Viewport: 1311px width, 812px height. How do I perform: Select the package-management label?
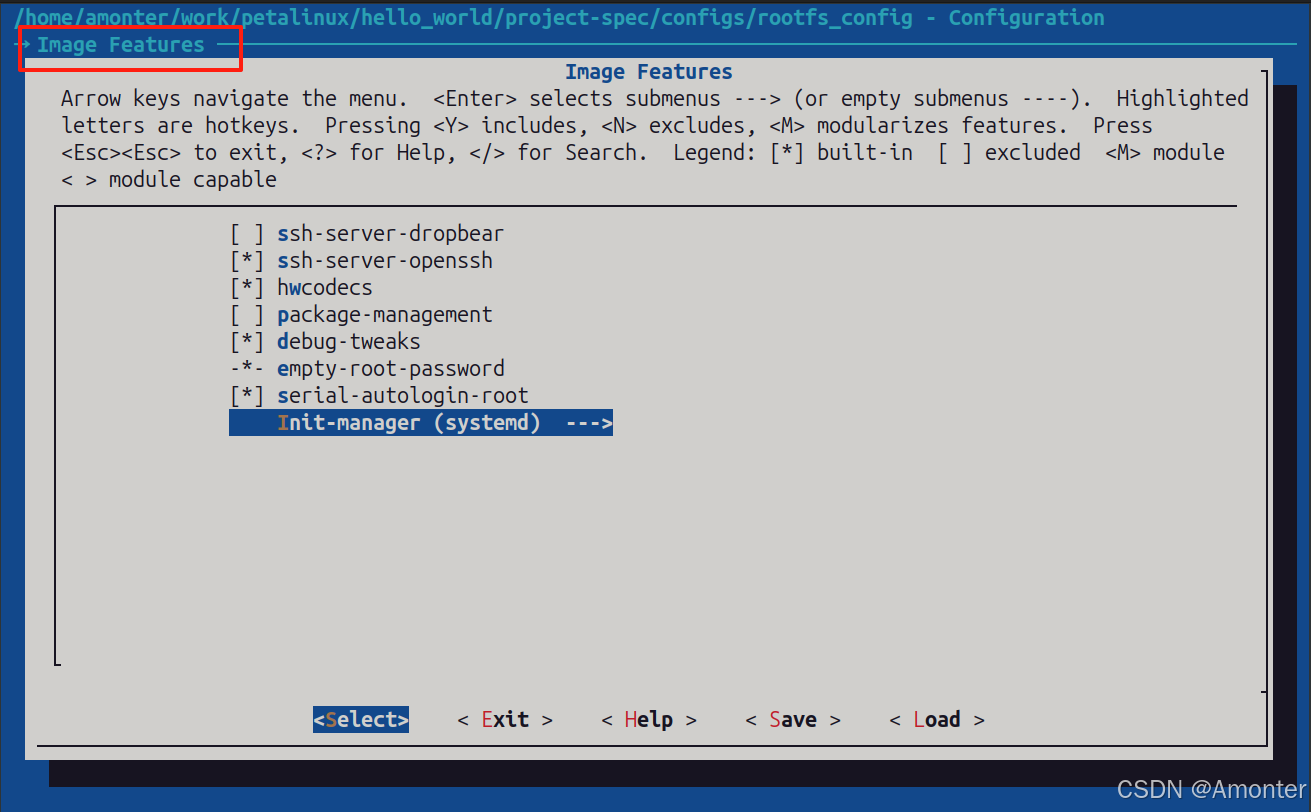385,315
